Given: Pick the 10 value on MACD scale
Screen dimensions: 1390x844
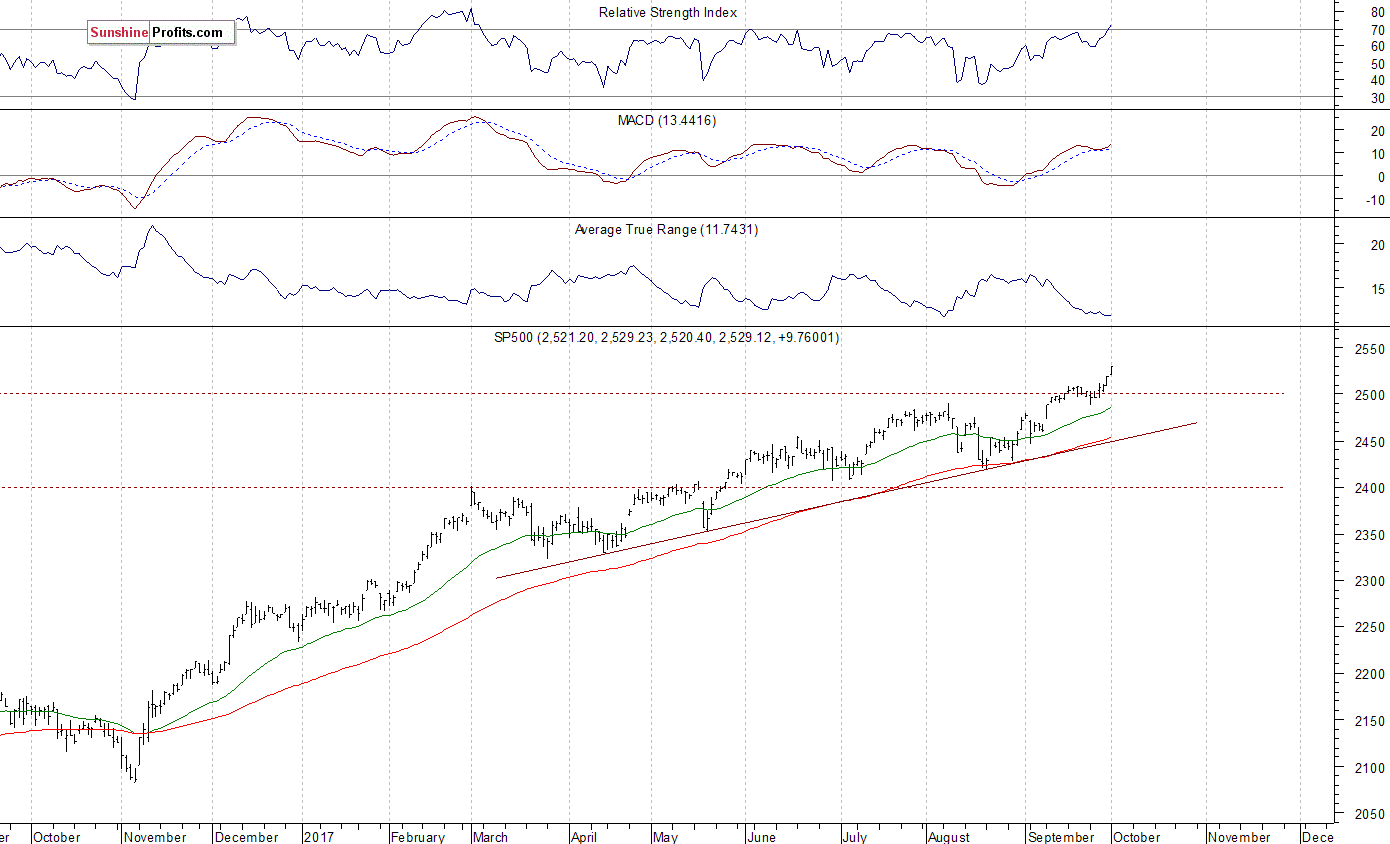Looking at the screenshot, I should coord(1378,154).
